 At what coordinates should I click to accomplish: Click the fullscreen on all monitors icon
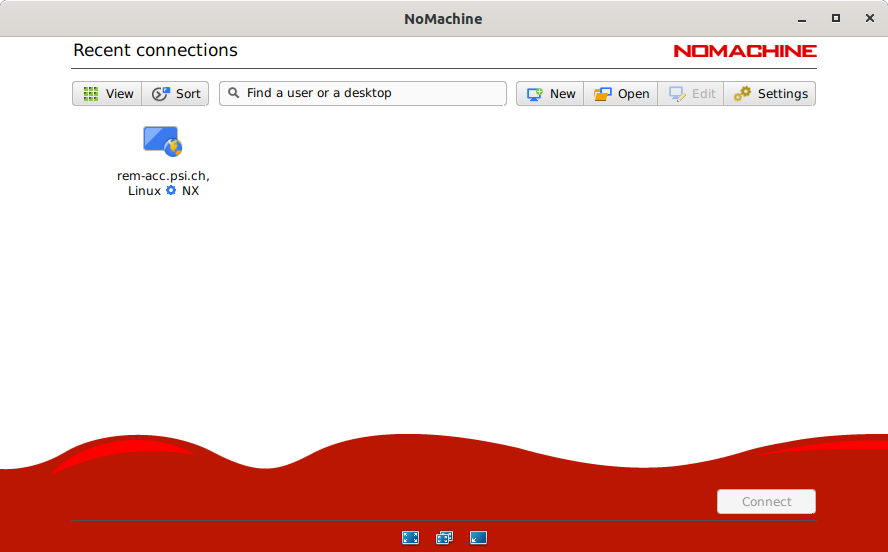coord(445,537)
